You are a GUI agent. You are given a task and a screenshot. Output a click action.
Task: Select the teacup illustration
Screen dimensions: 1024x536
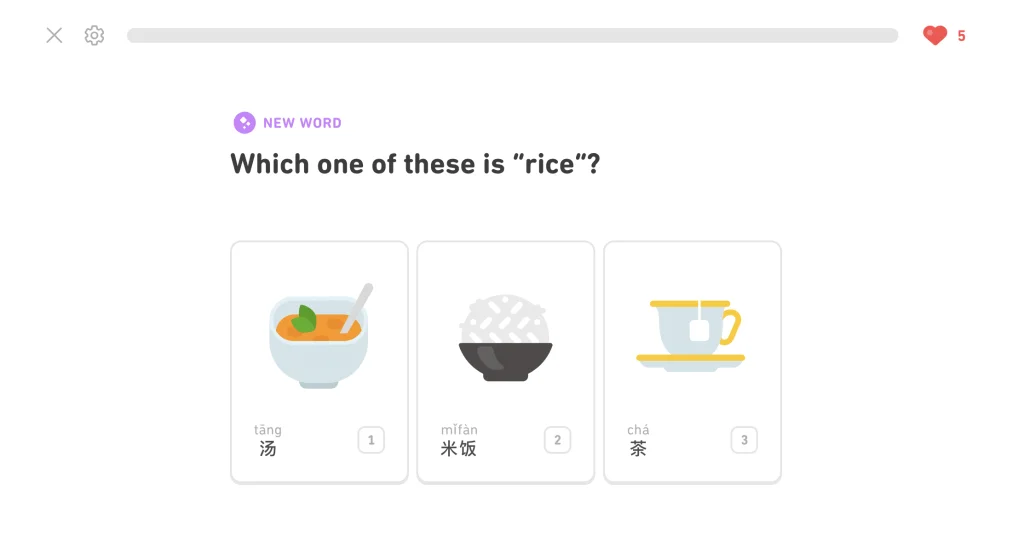691,334
